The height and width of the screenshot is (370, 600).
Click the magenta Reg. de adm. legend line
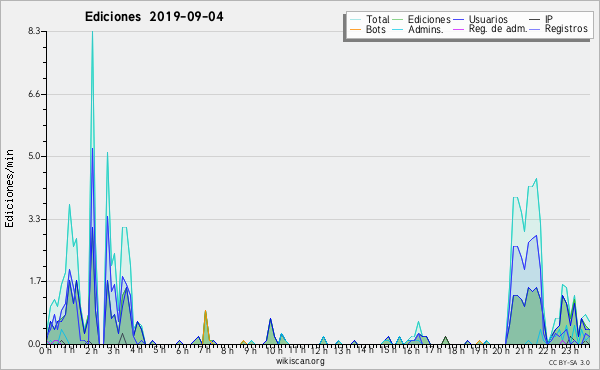click(x=458, y=29)
